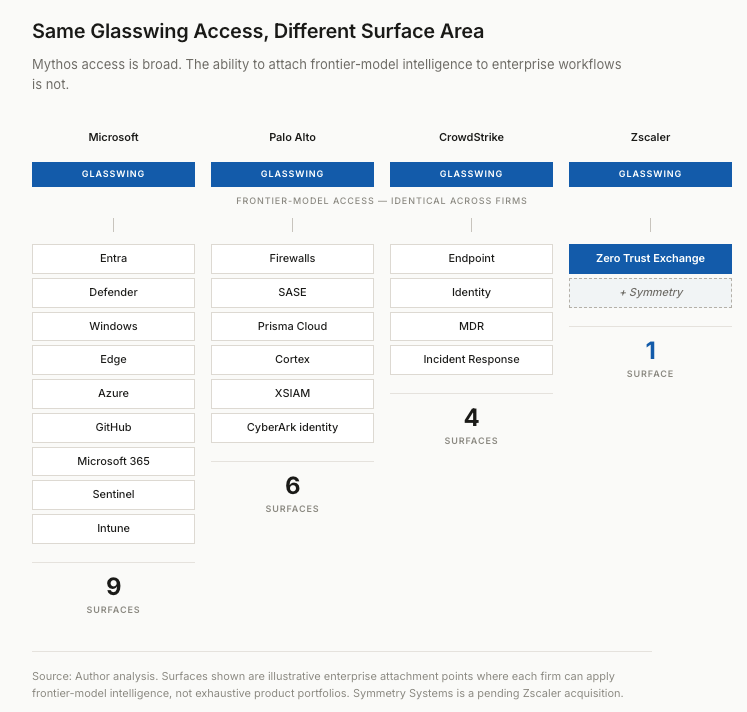
Task: Select the Microsoft 365 box
Action: click(x=113, y=461)
